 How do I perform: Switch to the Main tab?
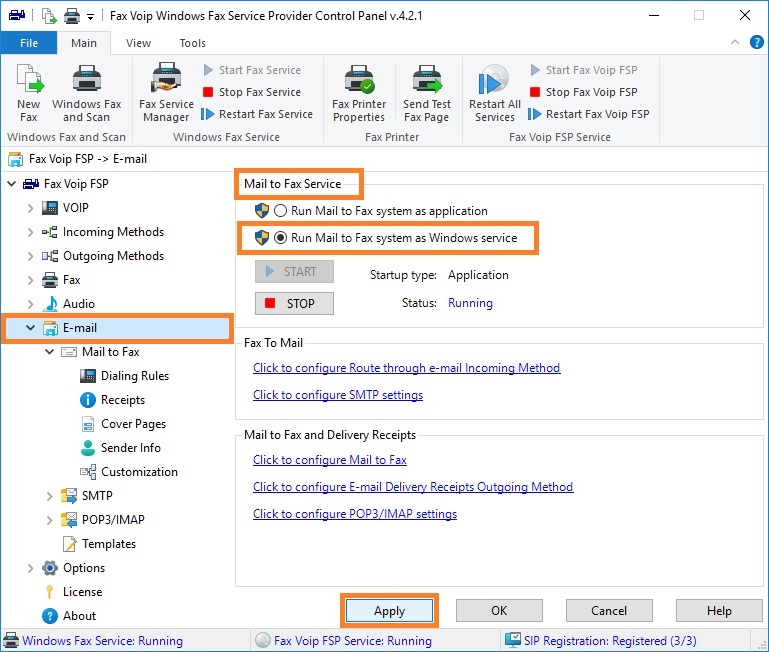[84, 43]
